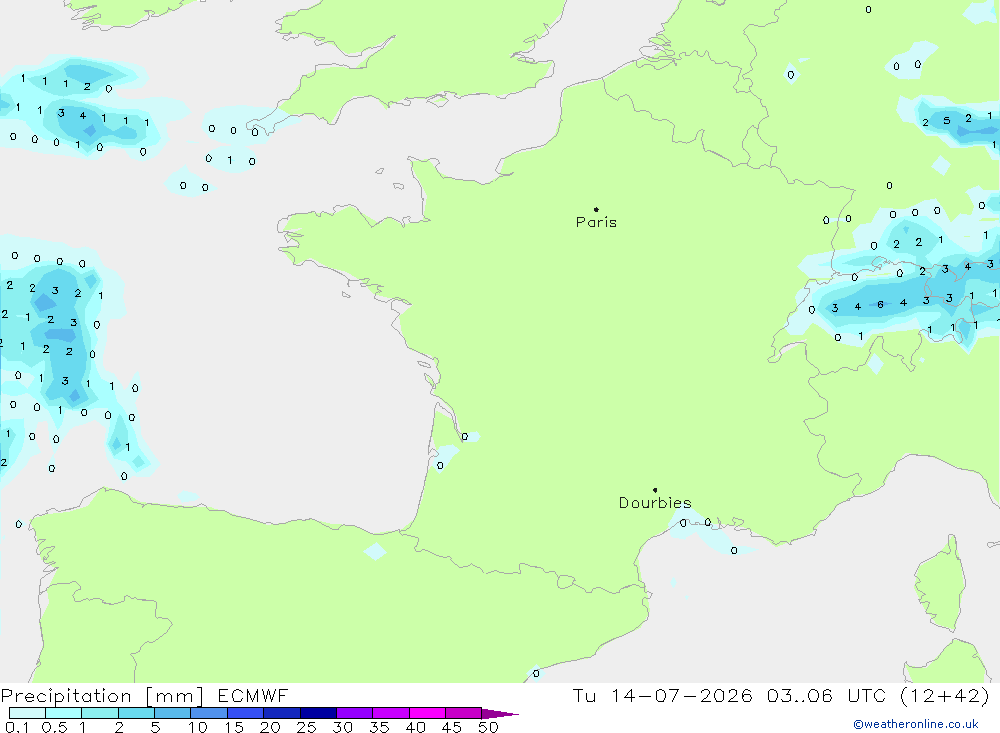Click the legend scale label '25'
The height and width of the screenshot is (733, 1000).
306,727
